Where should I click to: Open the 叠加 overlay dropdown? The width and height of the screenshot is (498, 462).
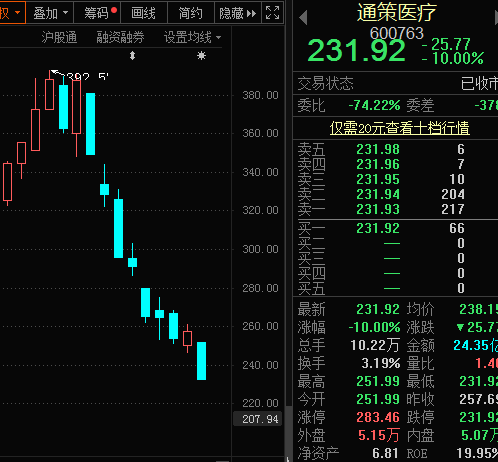click(x=50, y=13)
